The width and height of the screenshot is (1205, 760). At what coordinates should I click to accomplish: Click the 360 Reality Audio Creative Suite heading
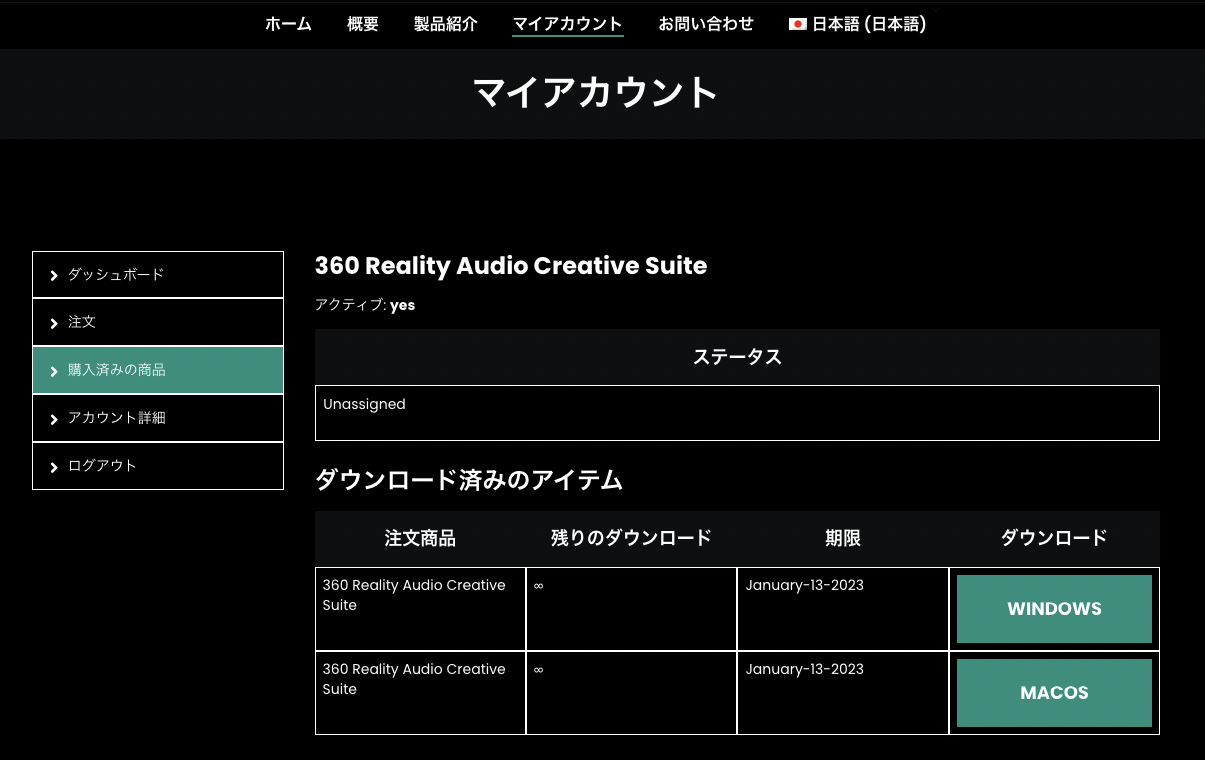point(511,266)
